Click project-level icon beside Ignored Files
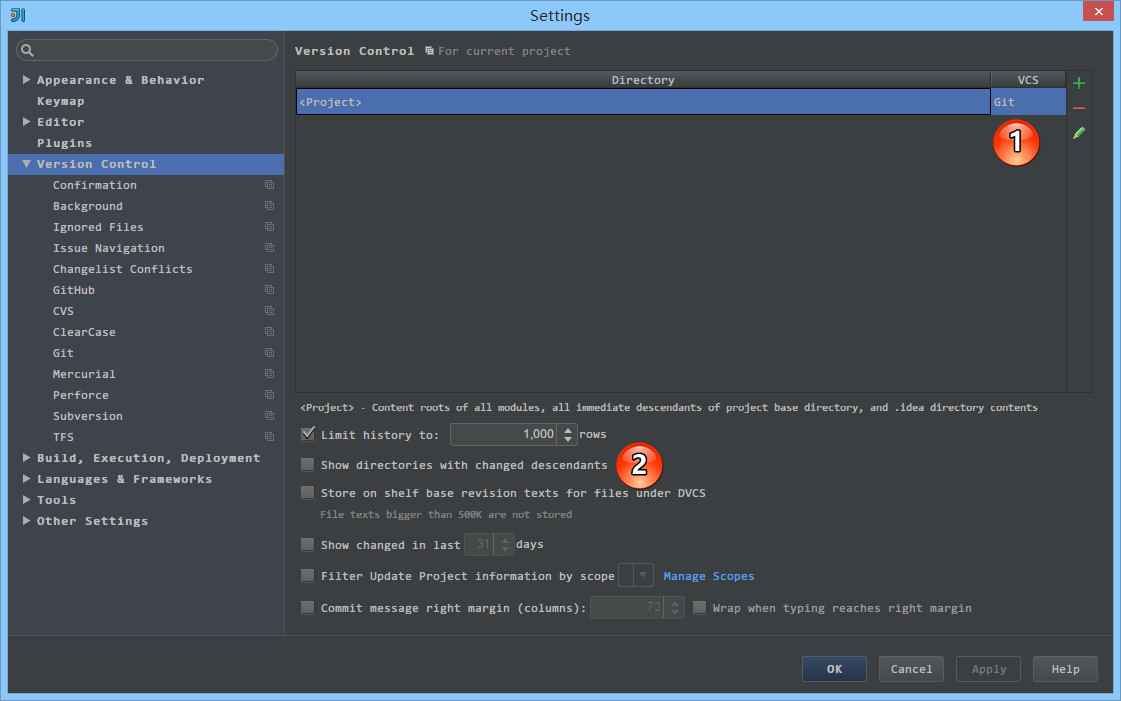The height and width of the screenshot is (701, 1121). pyautogui.click(x=269, y=227)
